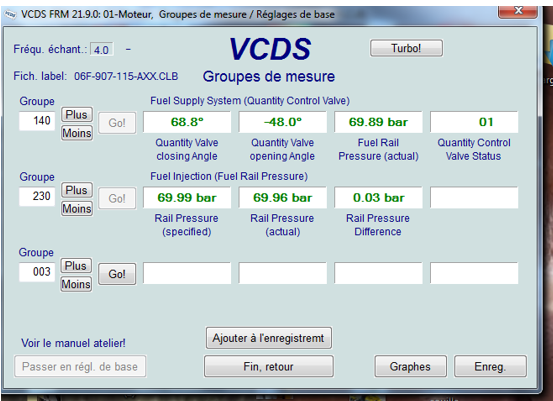The image size is (553, 401).
Task: Open Graphes view
Action: [410, 366]
